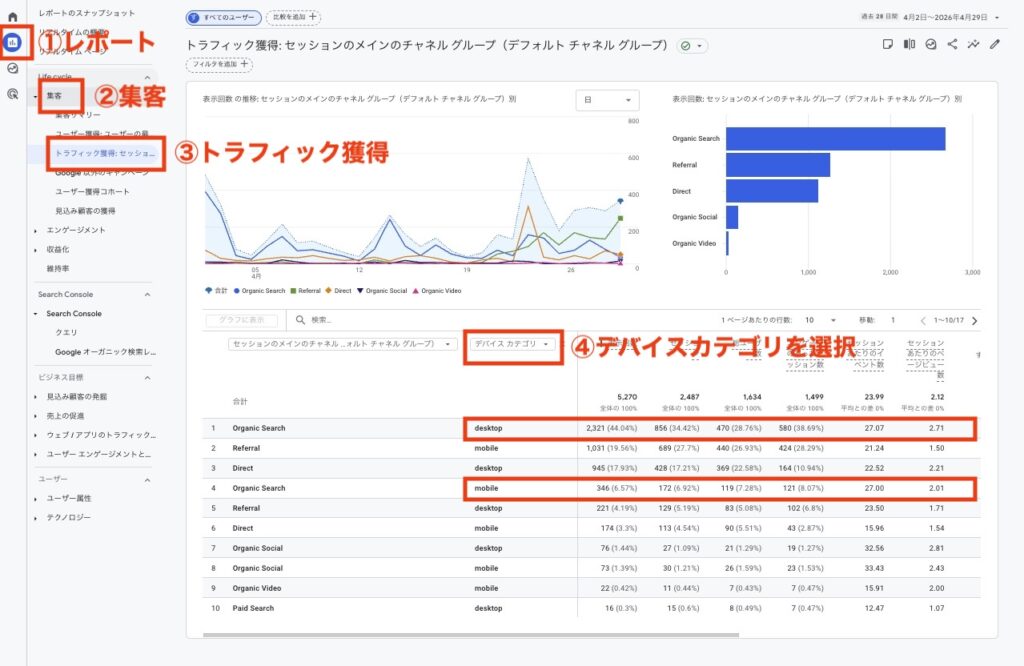Open the デバイス カテゴリ secondary dimension dropdown
Screen dimensions: 1024x666
512,344
